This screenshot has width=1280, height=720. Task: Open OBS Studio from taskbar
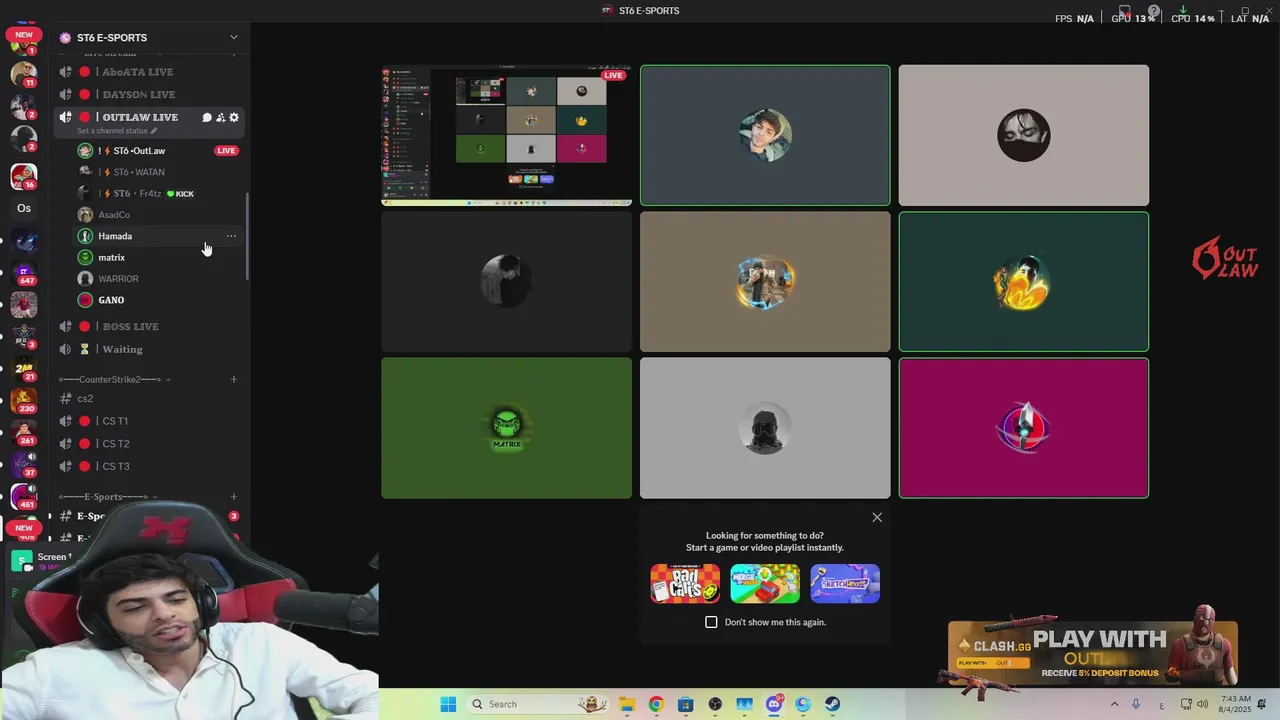(x=715, y=704)
